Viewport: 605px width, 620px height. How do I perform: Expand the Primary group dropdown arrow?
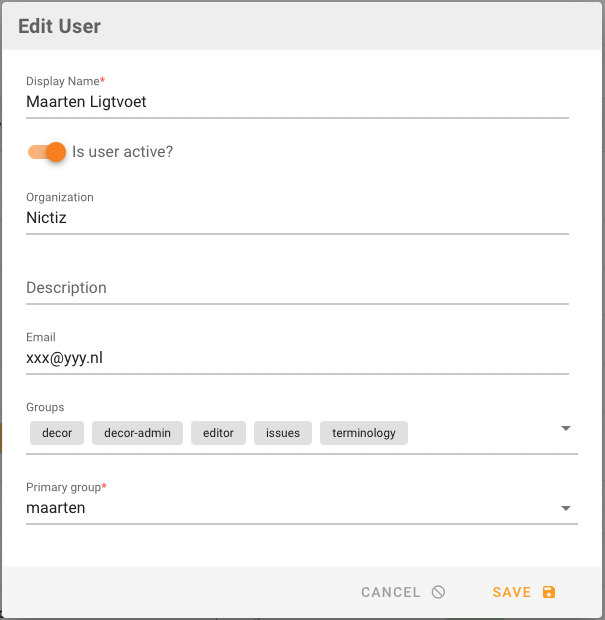coord(565,508)
